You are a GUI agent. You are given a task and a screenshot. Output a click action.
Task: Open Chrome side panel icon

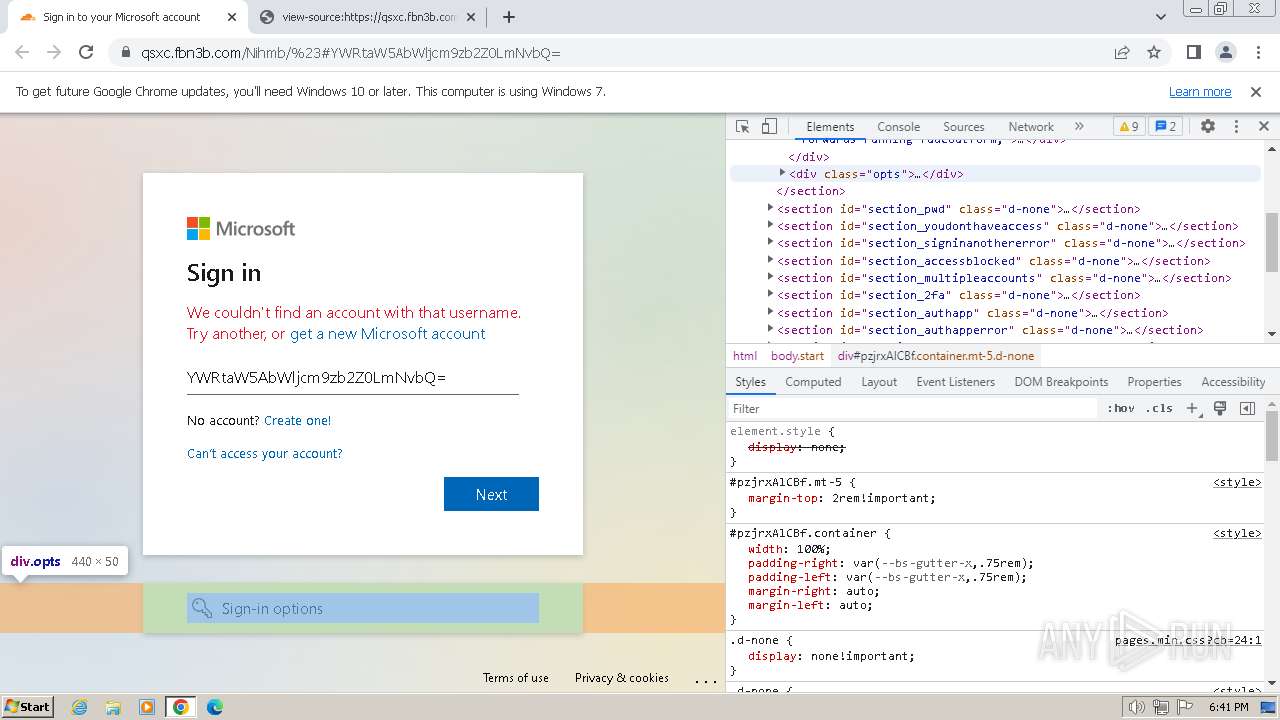point(1193,52)
